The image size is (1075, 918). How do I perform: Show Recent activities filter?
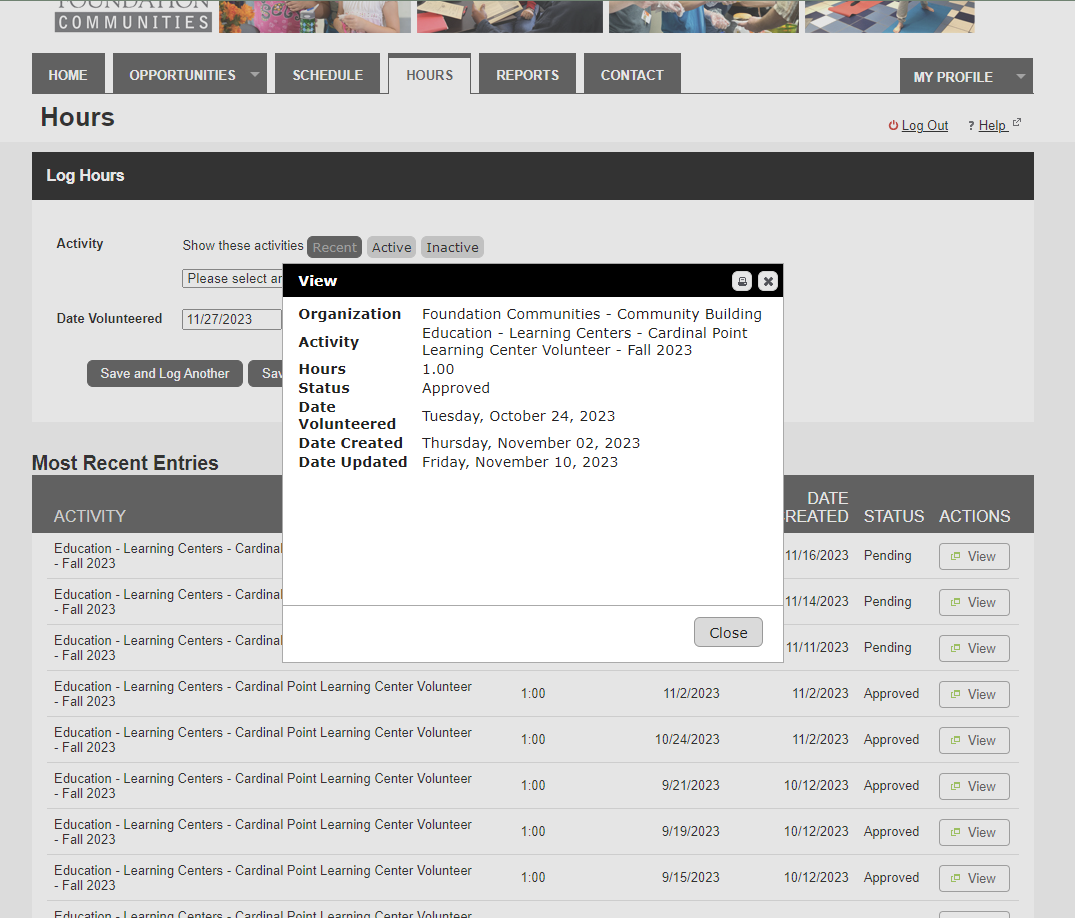pyautogui.click(x=335, y=247)
